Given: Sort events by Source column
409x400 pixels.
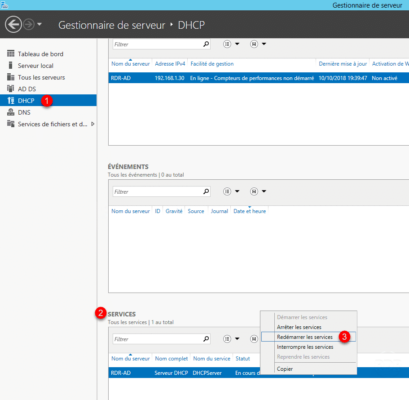Looking at the screenshot, I should 196,211.
